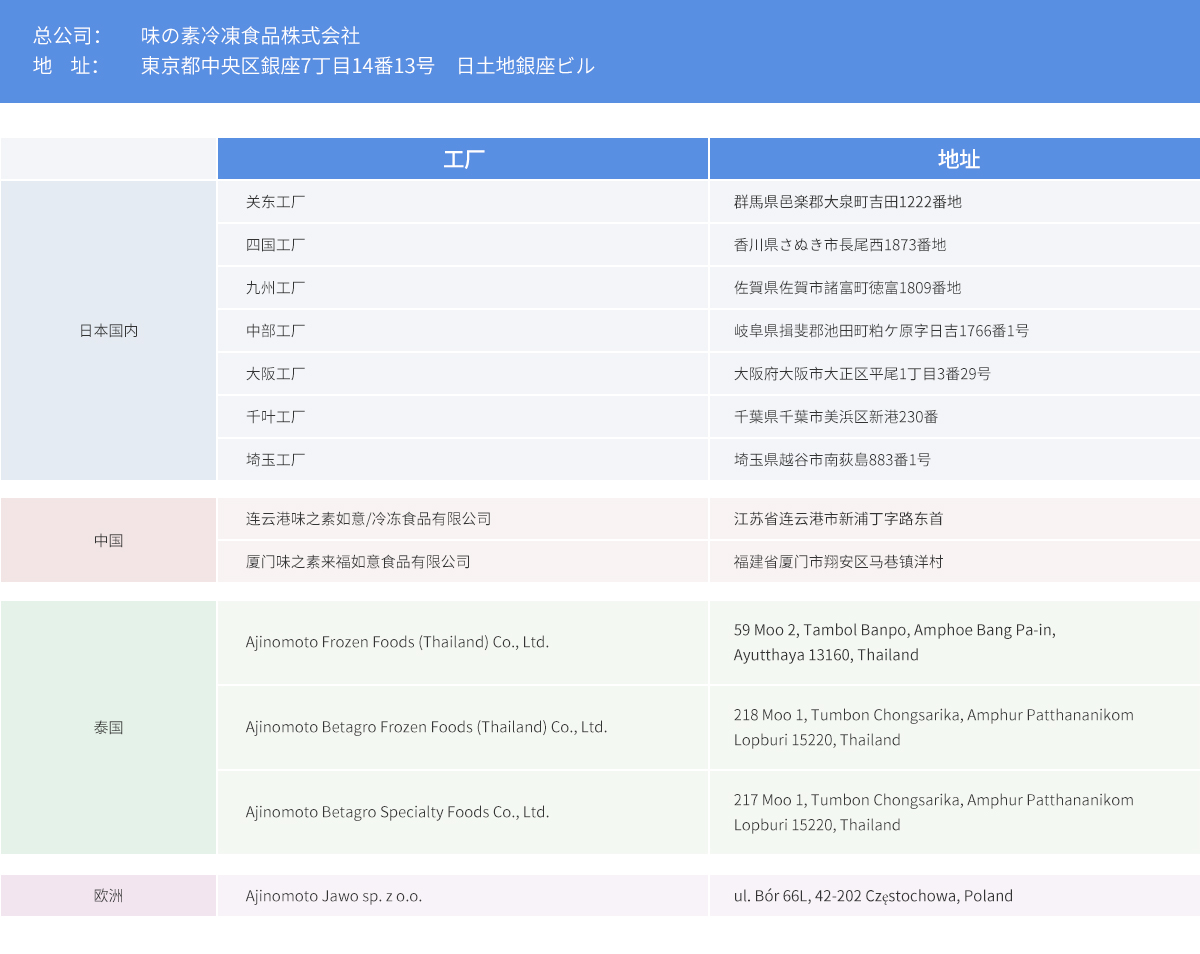1200x954 pixels.
Task: Select the 四国工厂 cell
Action: point(463,245)
